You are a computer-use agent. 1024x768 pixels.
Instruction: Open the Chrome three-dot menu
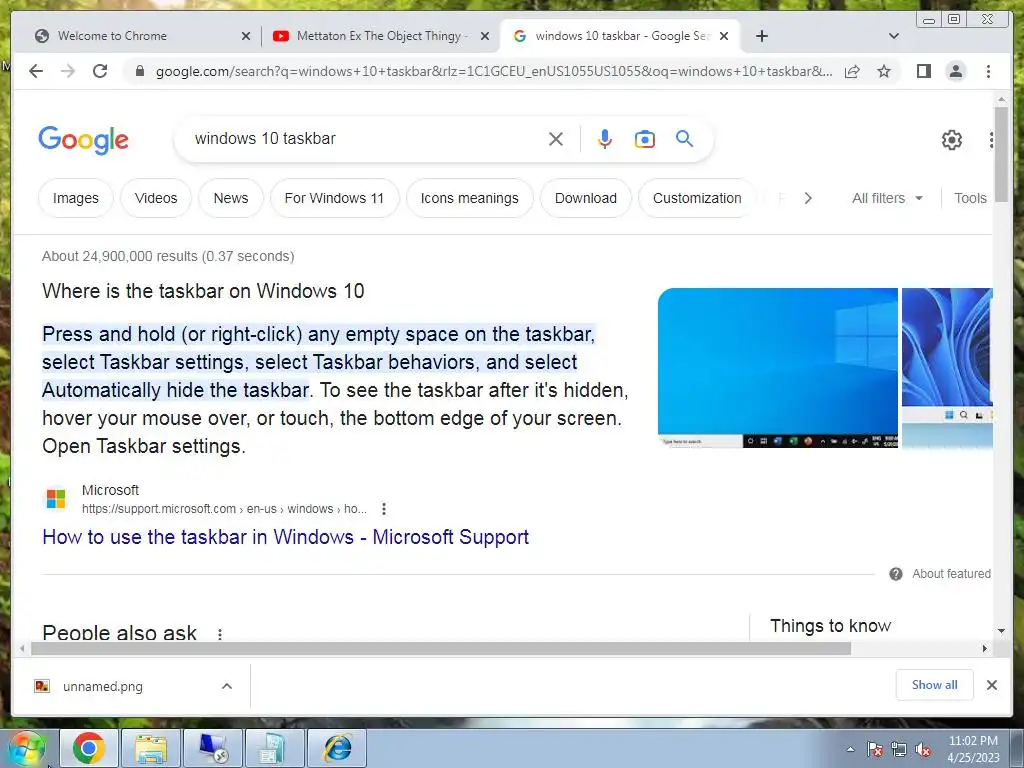click(x=988, y=71)
